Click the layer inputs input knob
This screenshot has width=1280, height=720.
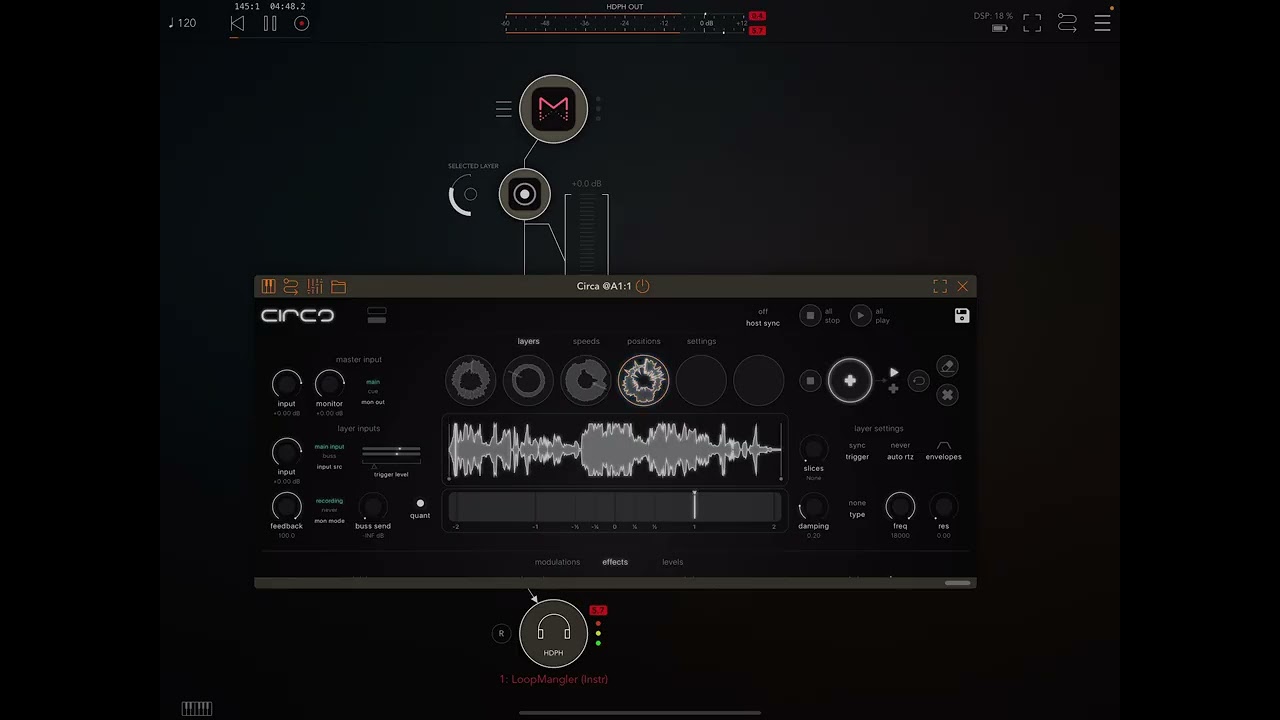tap(286, 452)
